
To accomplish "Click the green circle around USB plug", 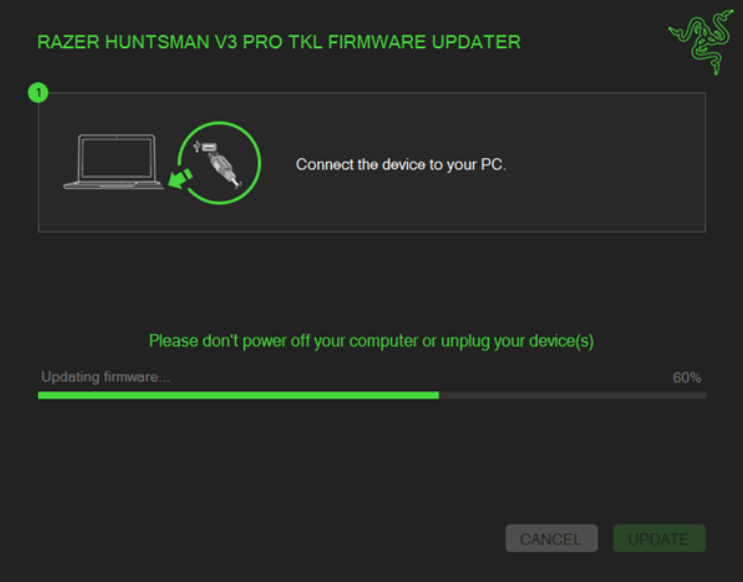I will click(219, 163).
